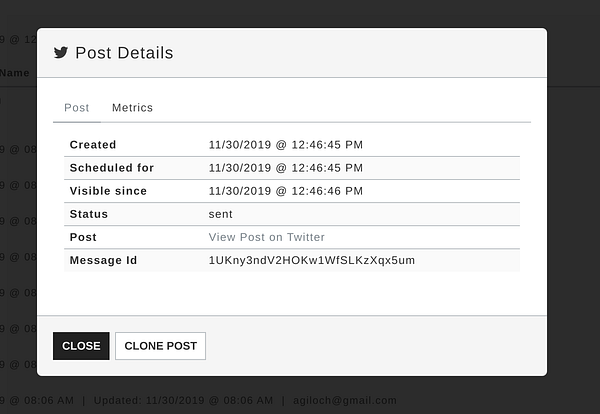Screen dimensions: 600x414
Task: Click the Visible since timestamp value
Action: pyautogui.click(x=286, y=191)
